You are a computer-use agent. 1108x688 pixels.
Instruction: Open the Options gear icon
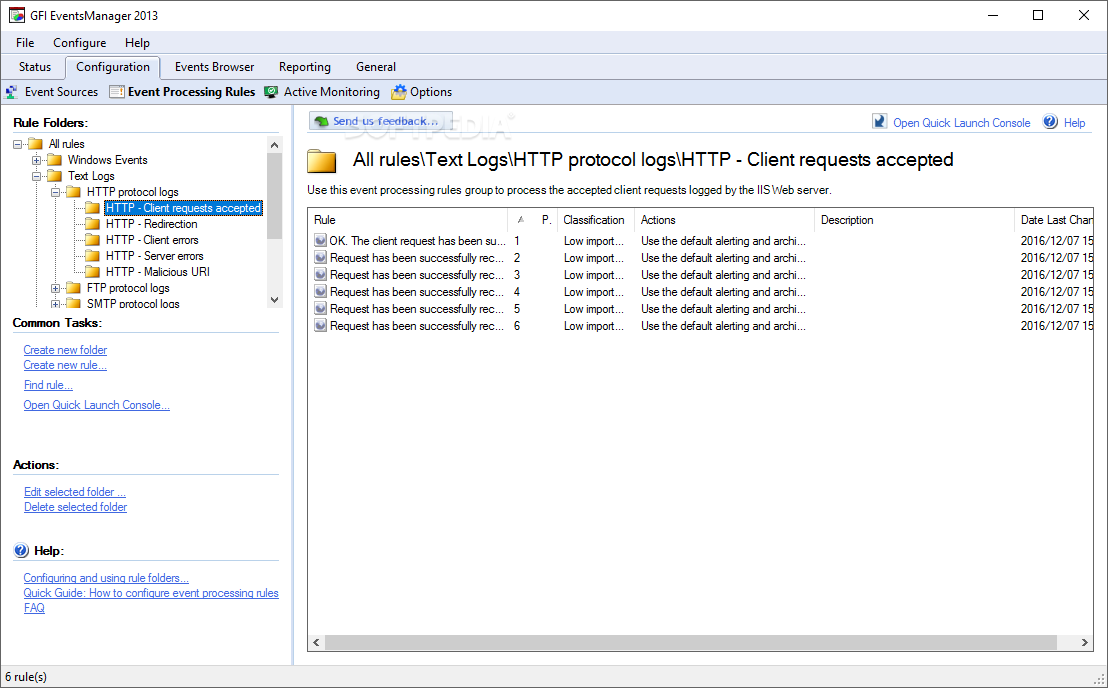click(399, 92)
